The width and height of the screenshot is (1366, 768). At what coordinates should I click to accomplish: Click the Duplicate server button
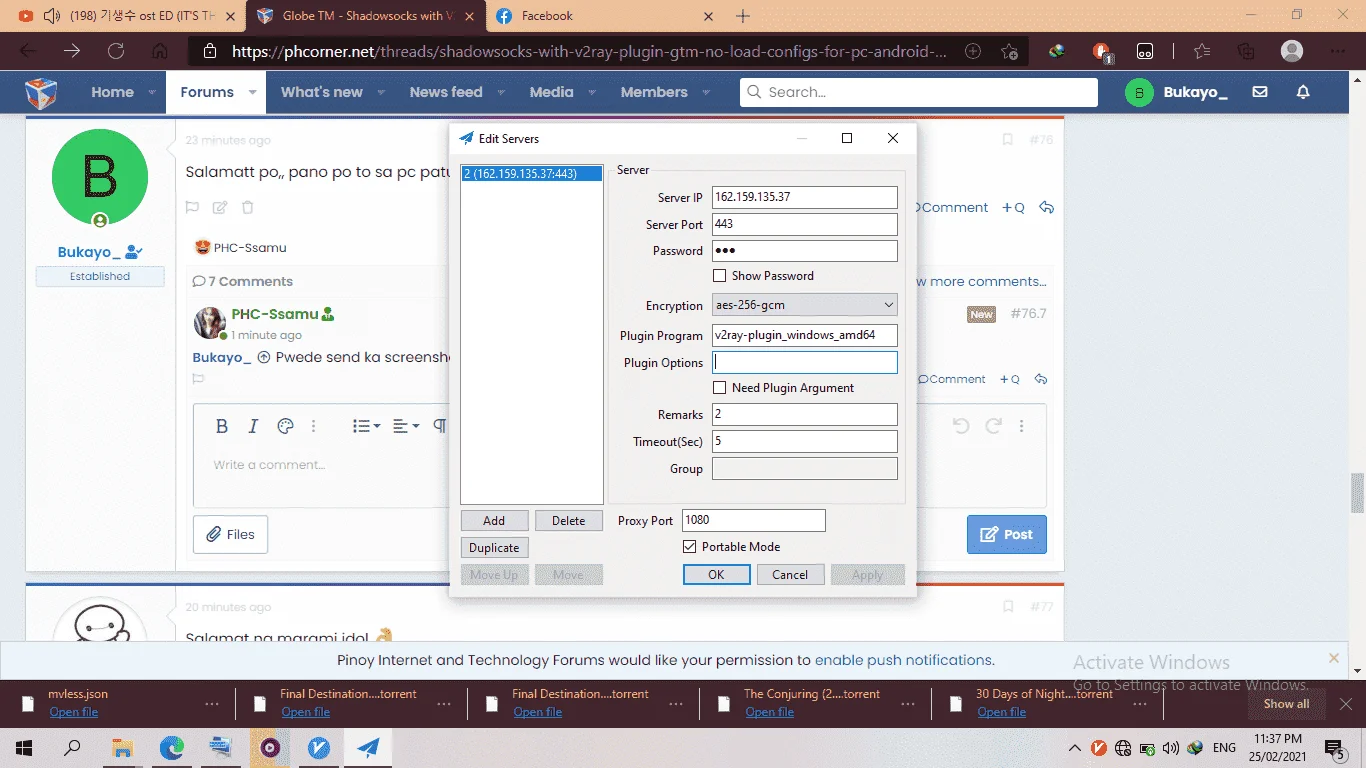point(494,548)
